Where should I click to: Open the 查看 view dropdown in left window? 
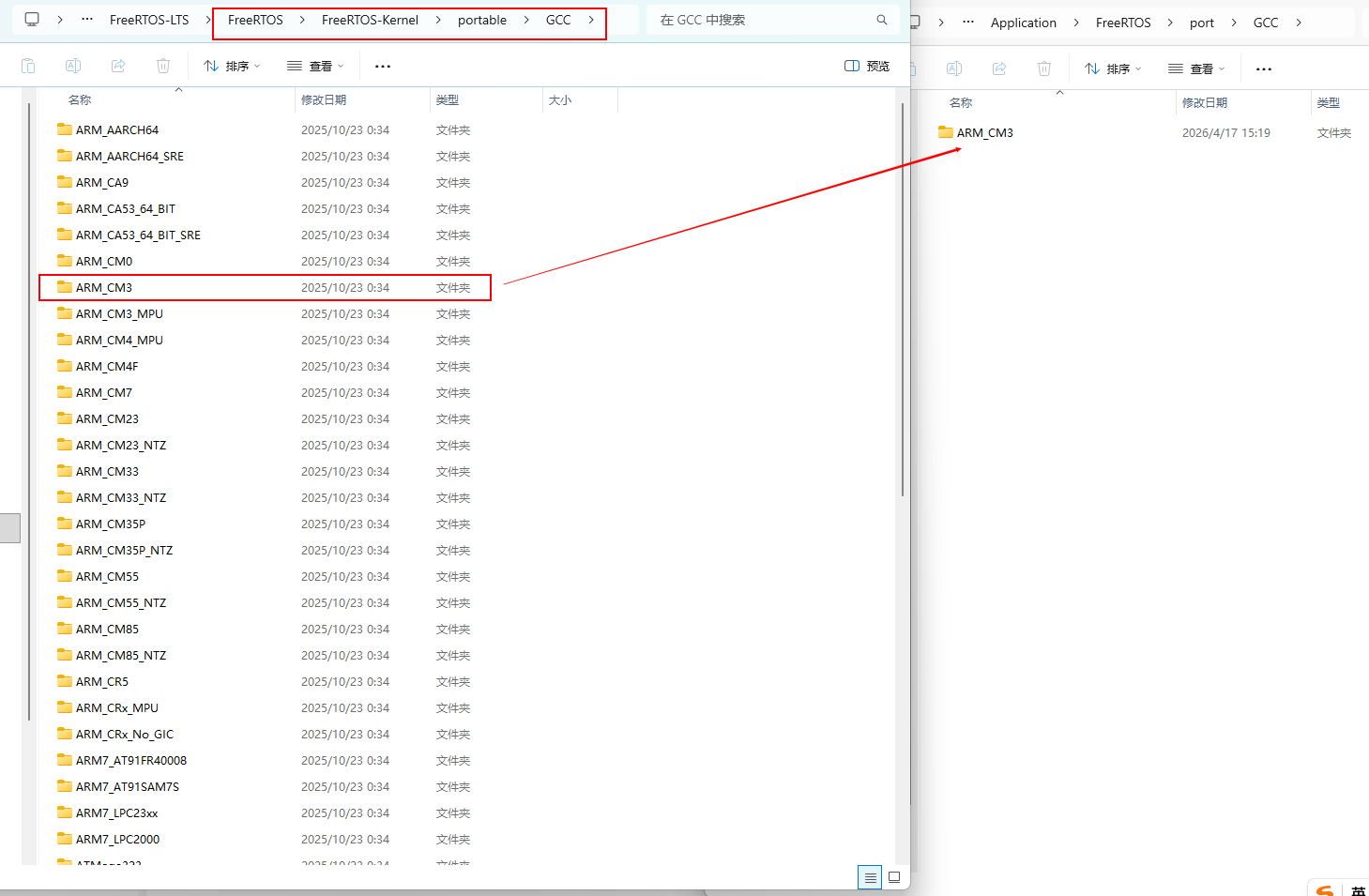point(315,66)
